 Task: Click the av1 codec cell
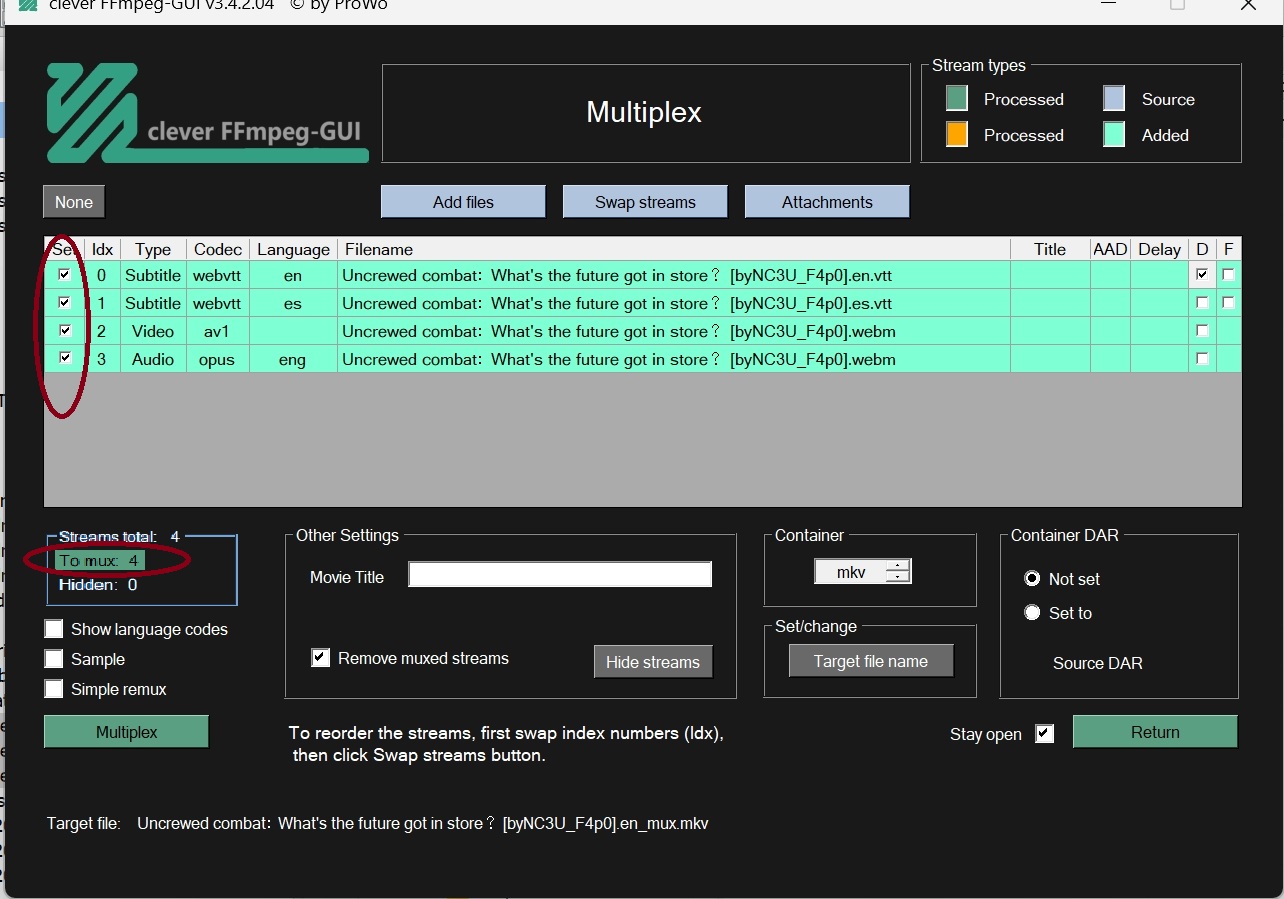pyautogui.click(x=218, y=331)
